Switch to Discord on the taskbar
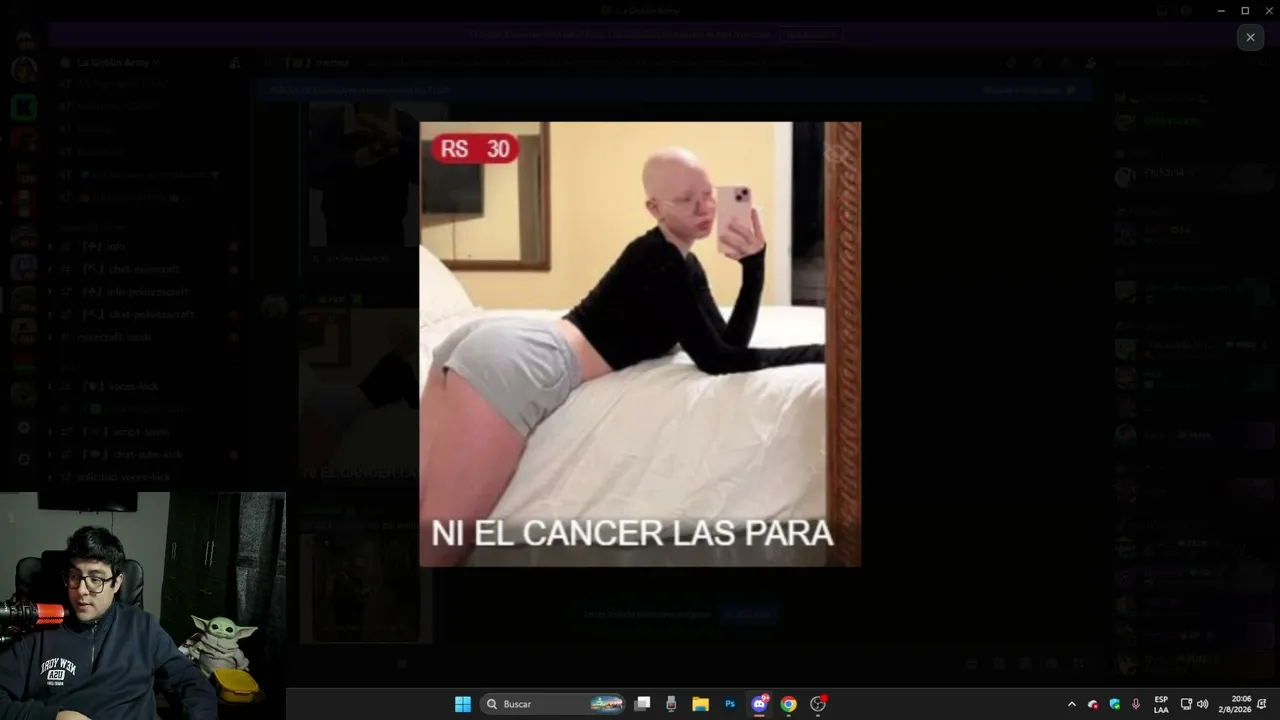This screenshot has height=720, width=1280. (759, 704)
